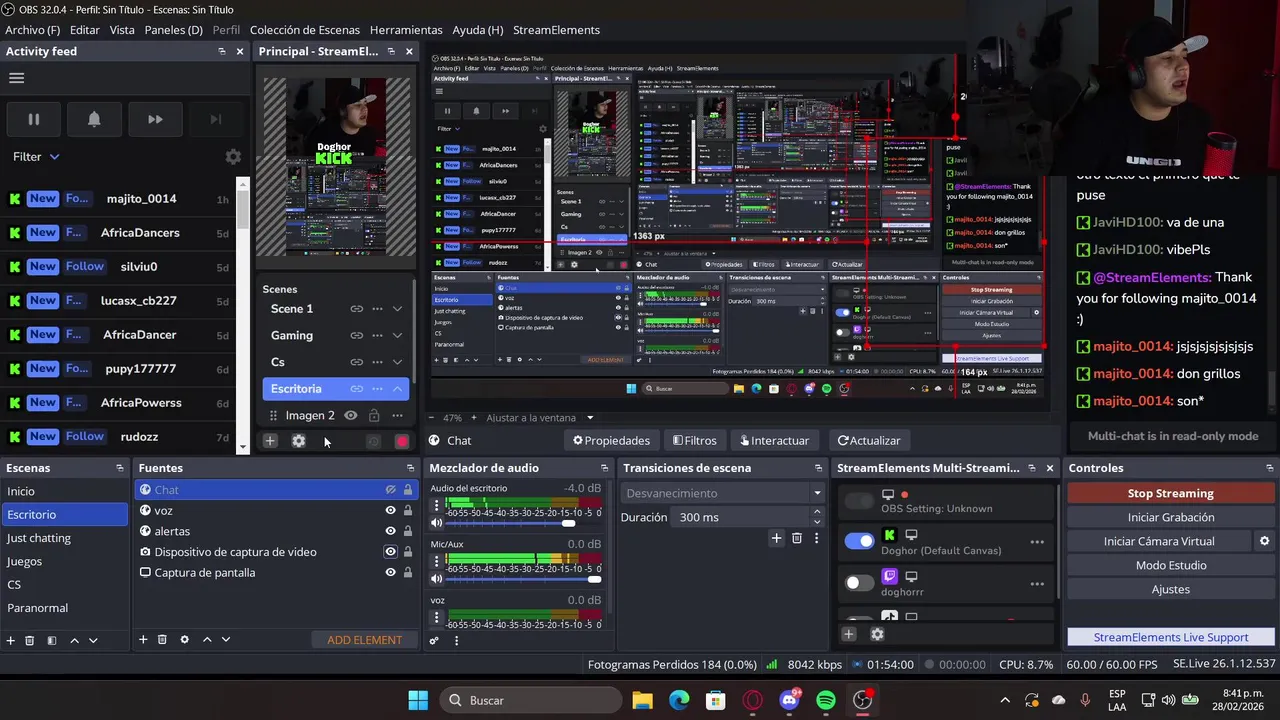Open advanced audio properties gears icon

coord(434,641)
